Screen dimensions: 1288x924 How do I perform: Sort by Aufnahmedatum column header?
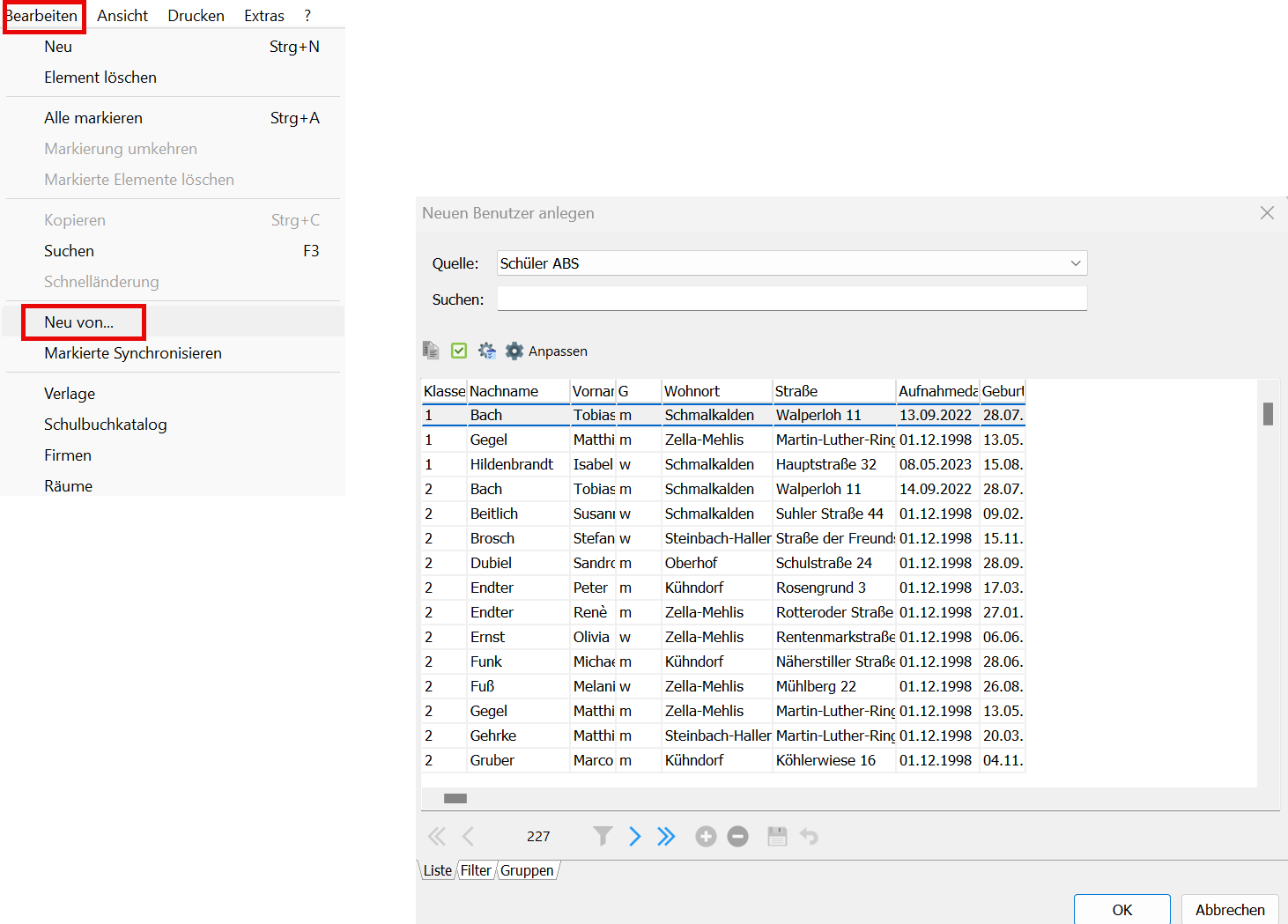coord(937,391)
